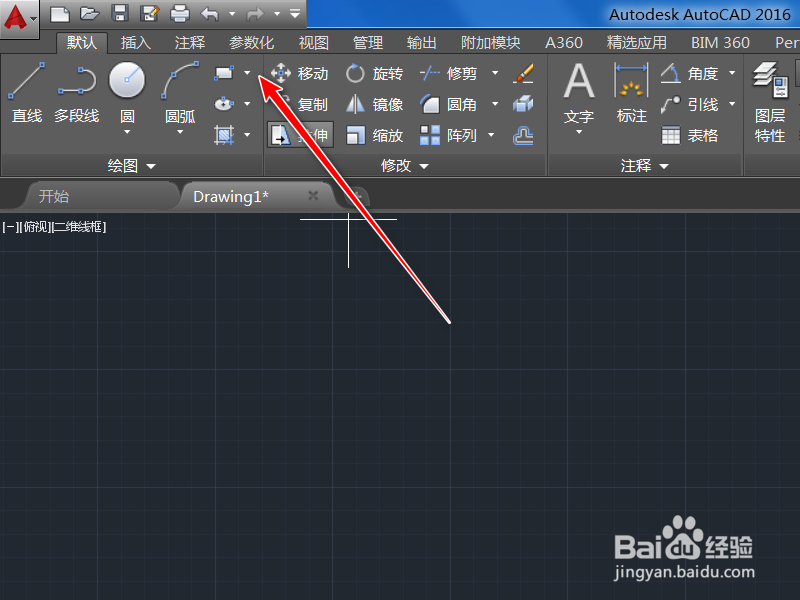The image size is (800, 600).
Task: Click the 表格 table tool
Action: (x=690, y=135)
